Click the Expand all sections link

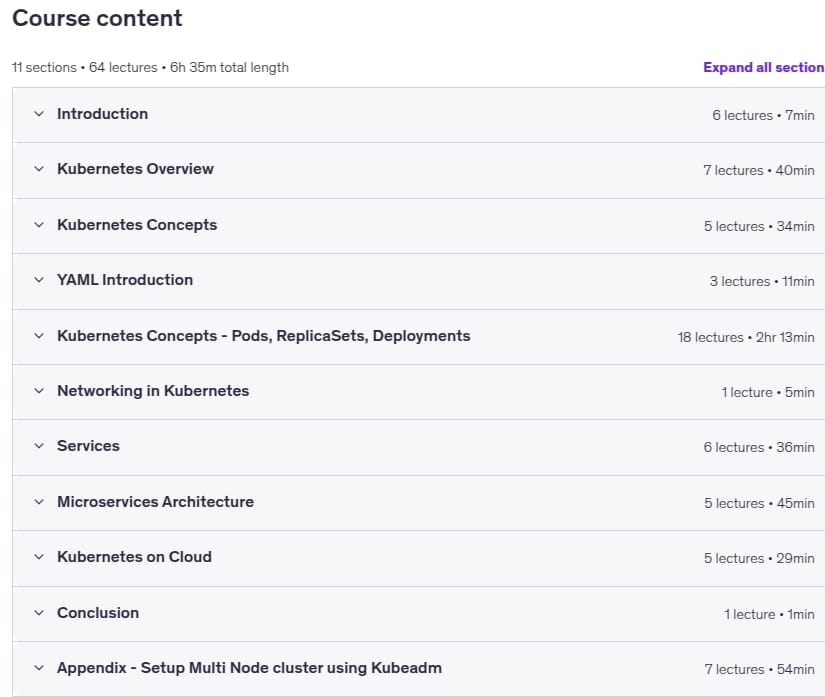pos(763,67)
